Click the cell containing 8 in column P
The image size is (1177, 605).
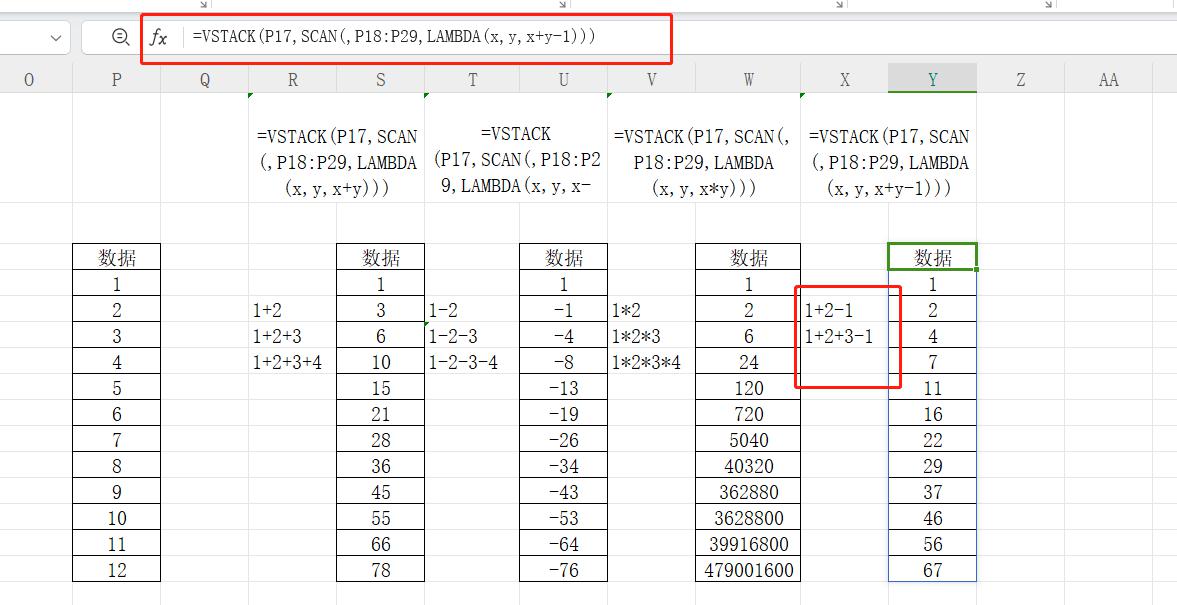[116, 466]
